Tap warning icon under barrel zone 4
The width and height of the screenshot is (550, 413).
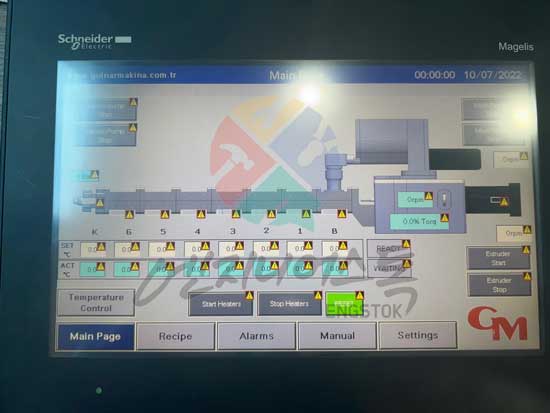pos(201,214)
